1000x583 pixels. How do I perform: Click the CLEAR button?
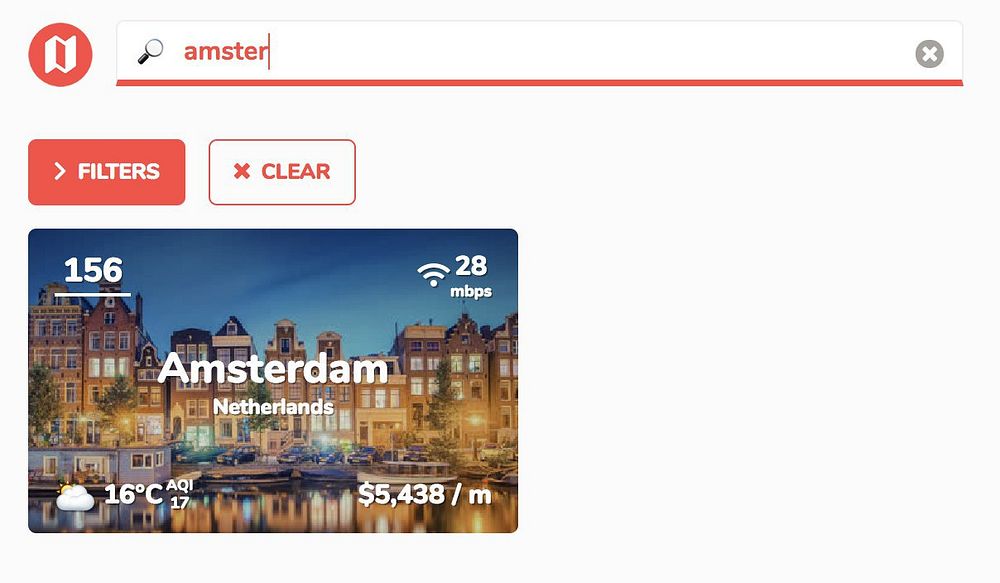tap(282, 172)
